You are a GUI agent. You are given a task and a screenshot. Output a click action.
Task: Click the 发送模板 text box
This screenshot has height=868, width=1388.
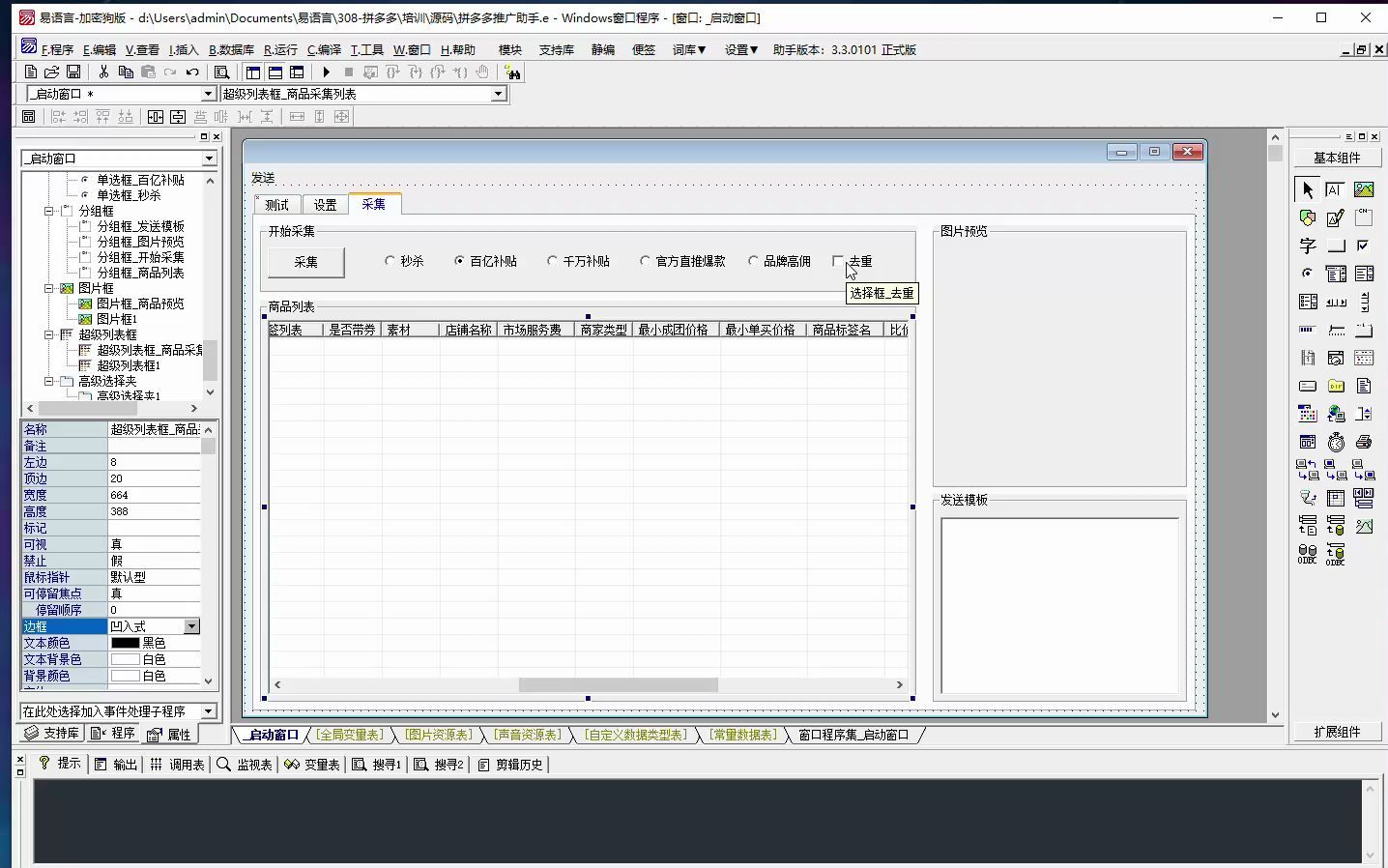tap(1059, 605)
